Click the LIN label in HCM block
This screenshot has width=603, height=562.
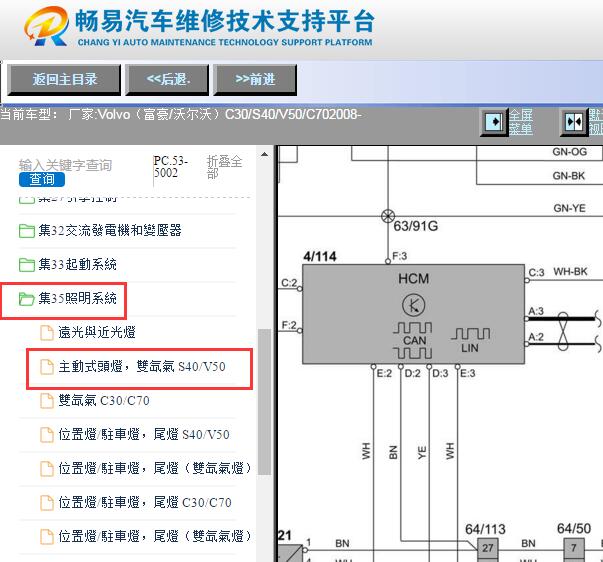click(470, 348)
